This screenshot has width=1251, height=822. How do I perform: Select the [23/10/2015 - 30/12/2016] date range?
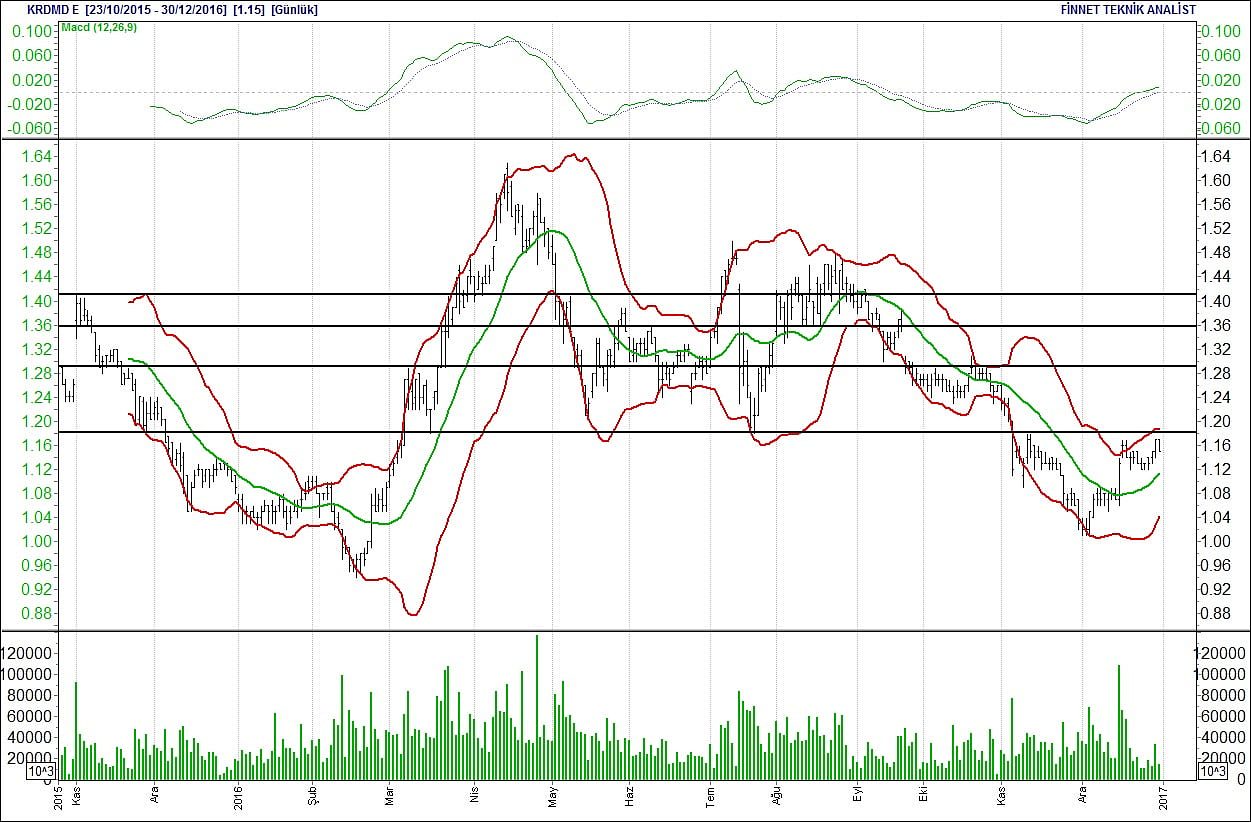point(157,9)
